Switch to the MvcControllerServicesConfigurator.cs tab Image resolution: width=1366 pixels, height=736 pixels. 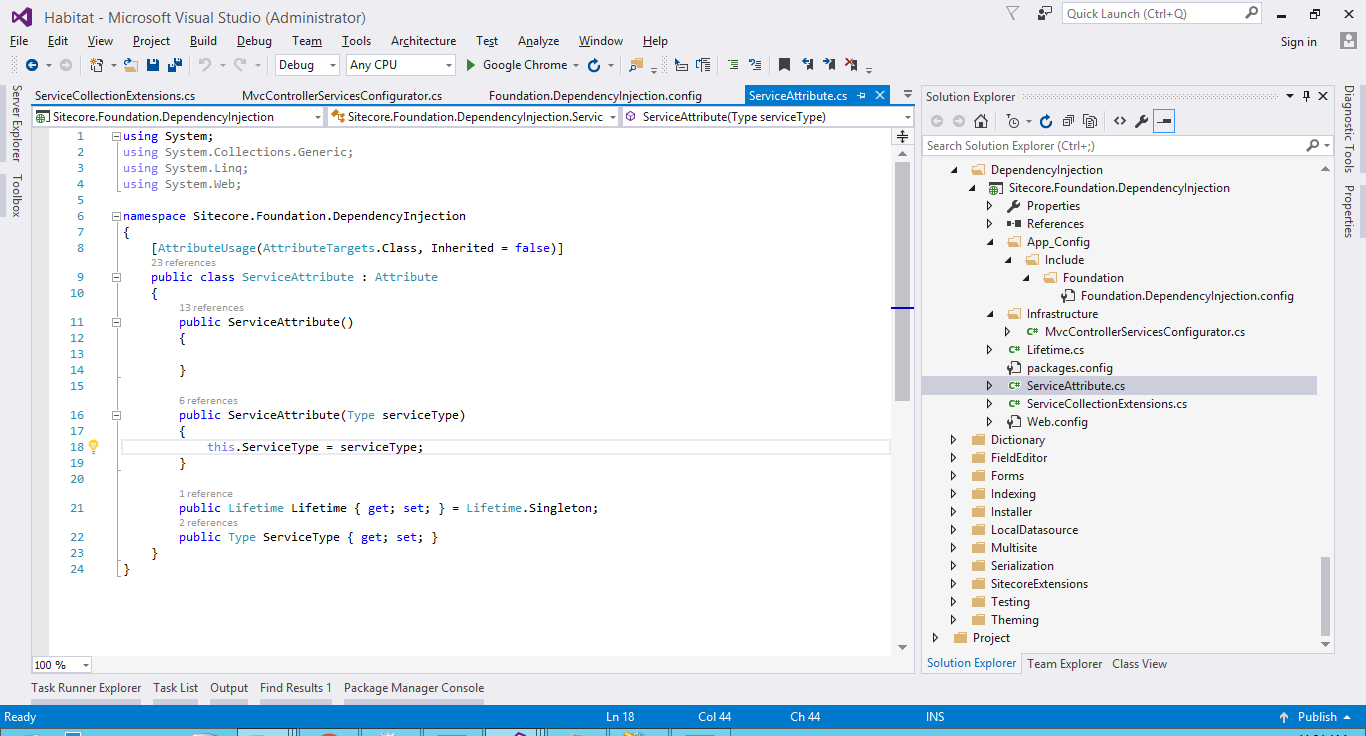tap(342, 96)
